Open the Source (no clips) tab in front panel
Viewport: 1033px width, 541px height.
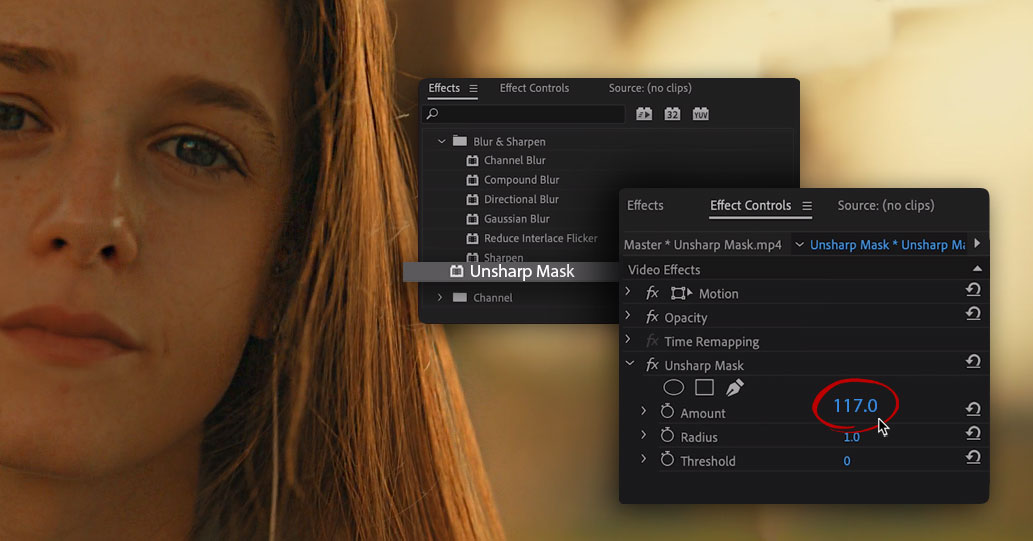tap(885, 206)
